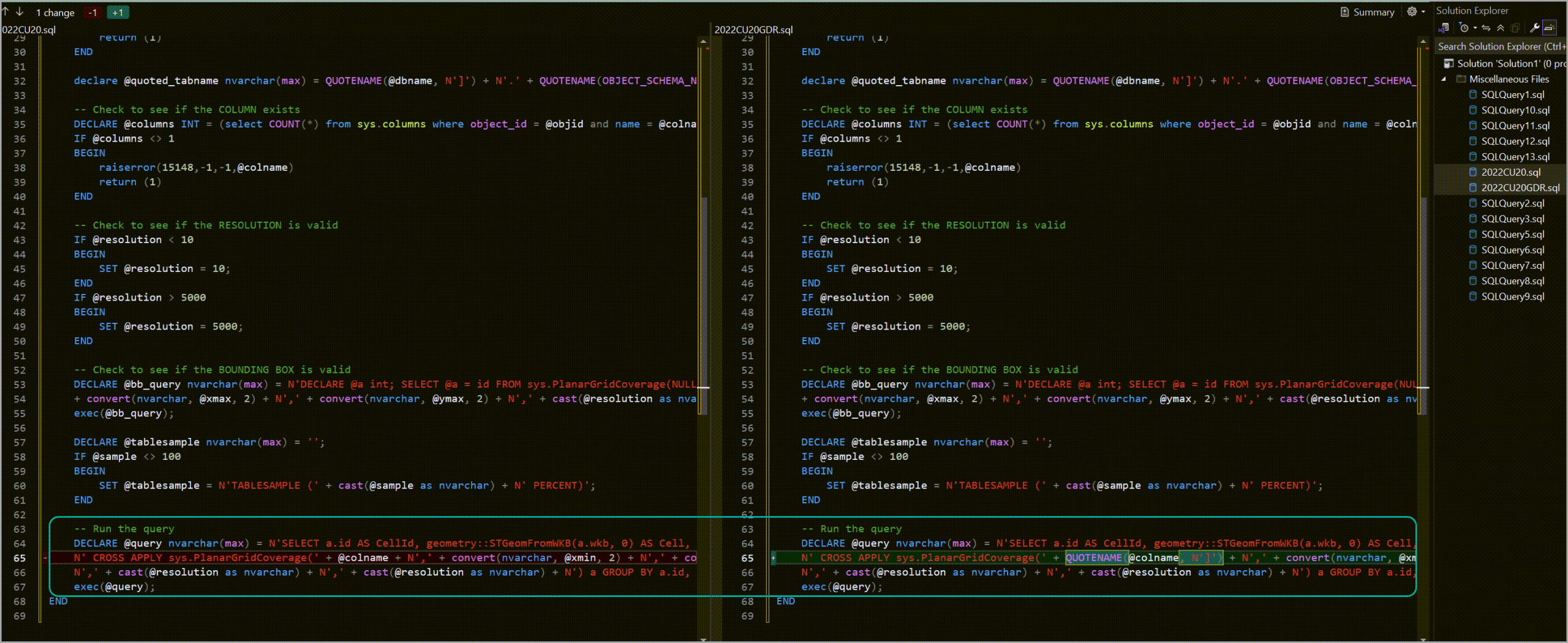Open the Properties wrench icon in Solution Explorer
Image resolution: width=1568 pixels, height=643 pixels.
[1535, 28]
